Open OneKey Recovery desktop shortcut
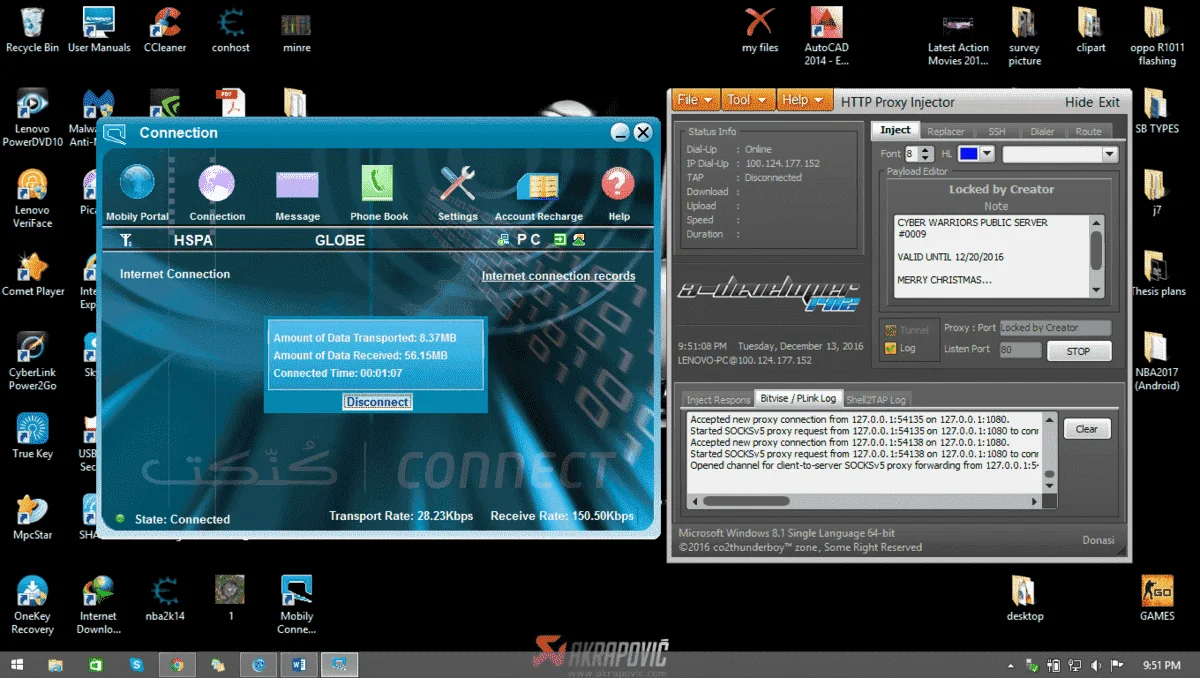This screenshot has width=1200, height=678. pyautogui.click(x=32, y=605)
